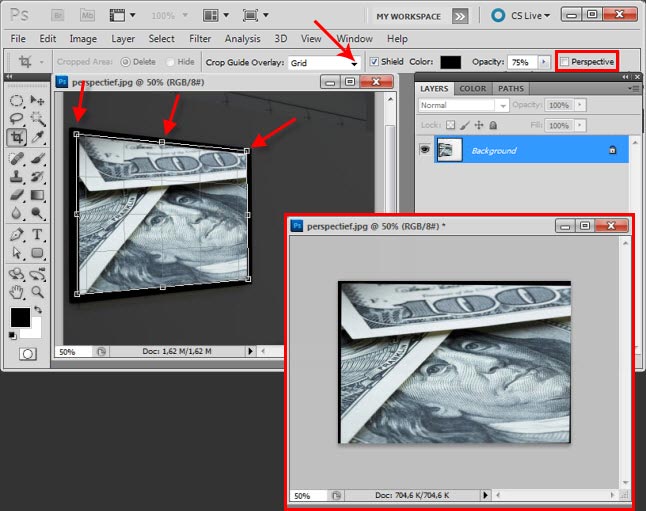Viewport: 646px width, 511px height.
Task: Select the Path Selection tool
Action: 16,253
